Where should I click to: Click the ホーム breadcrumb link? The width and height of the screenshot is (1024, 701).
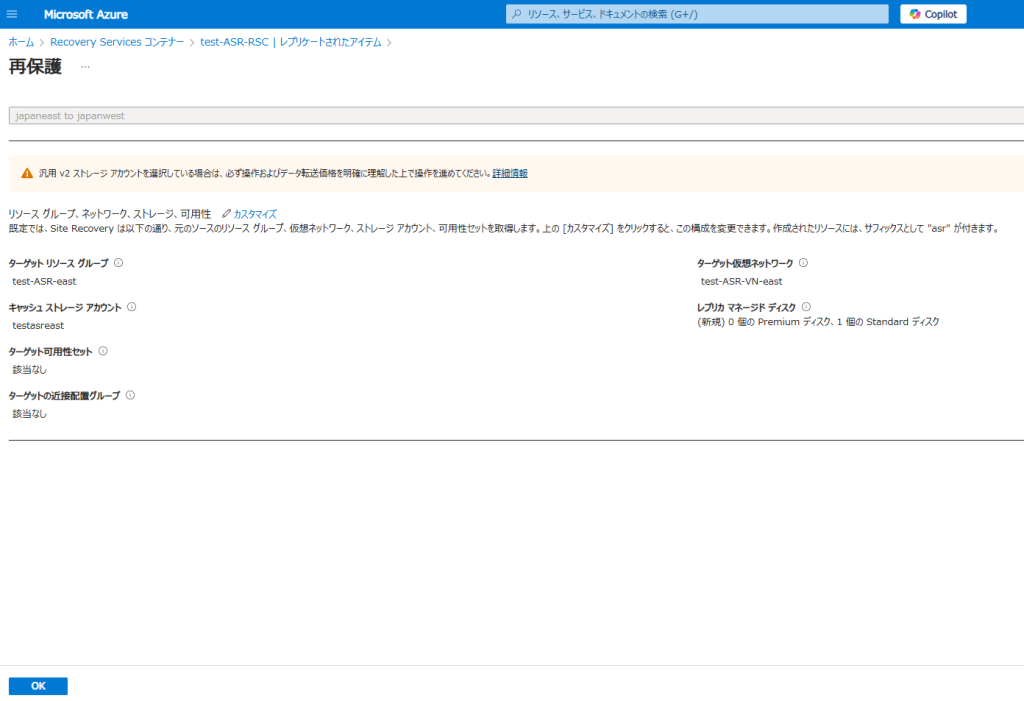[21, 42]
